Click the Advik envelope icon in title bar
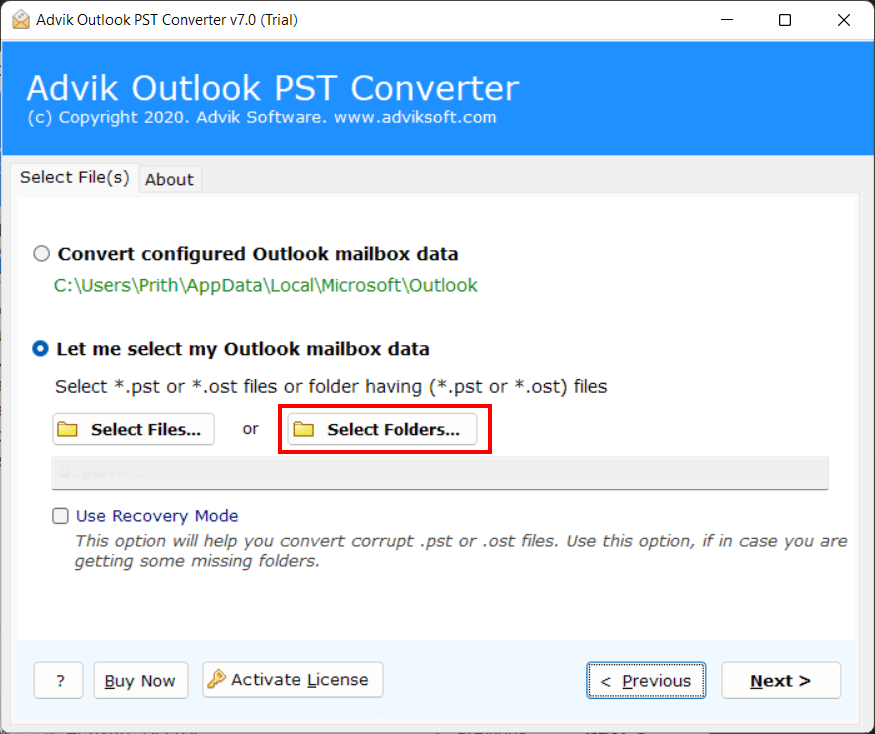 click(21, 20)
